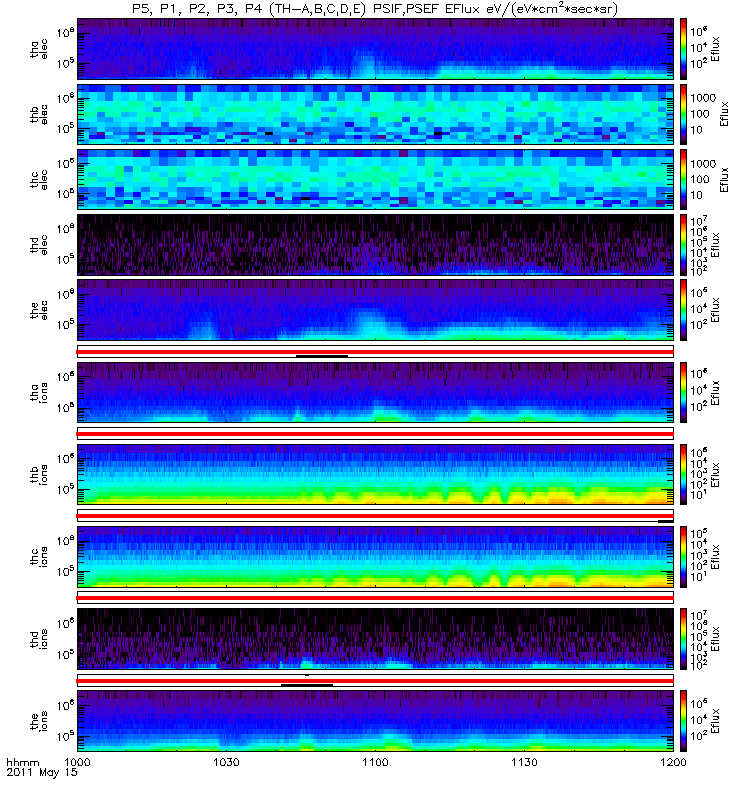750x800 pixels.
Task: Select the thc ions spectrogram panel
Action: 376,557
